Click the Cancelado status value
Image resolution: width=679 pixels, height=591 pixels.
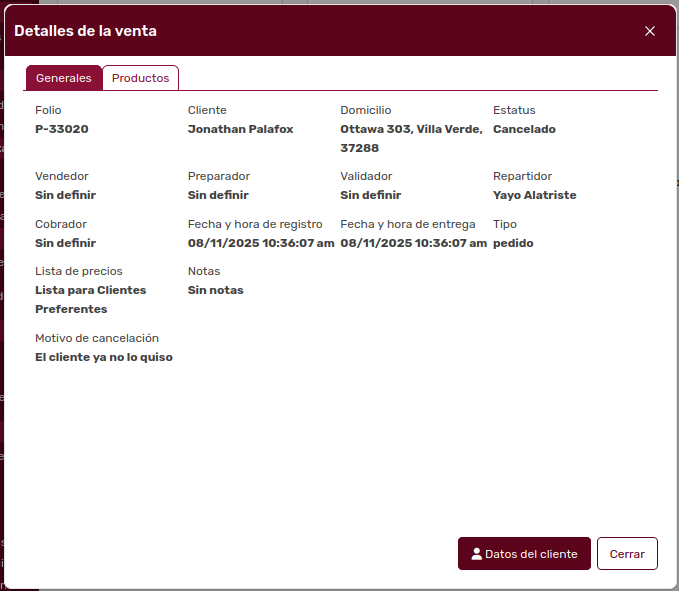point(524,129)
